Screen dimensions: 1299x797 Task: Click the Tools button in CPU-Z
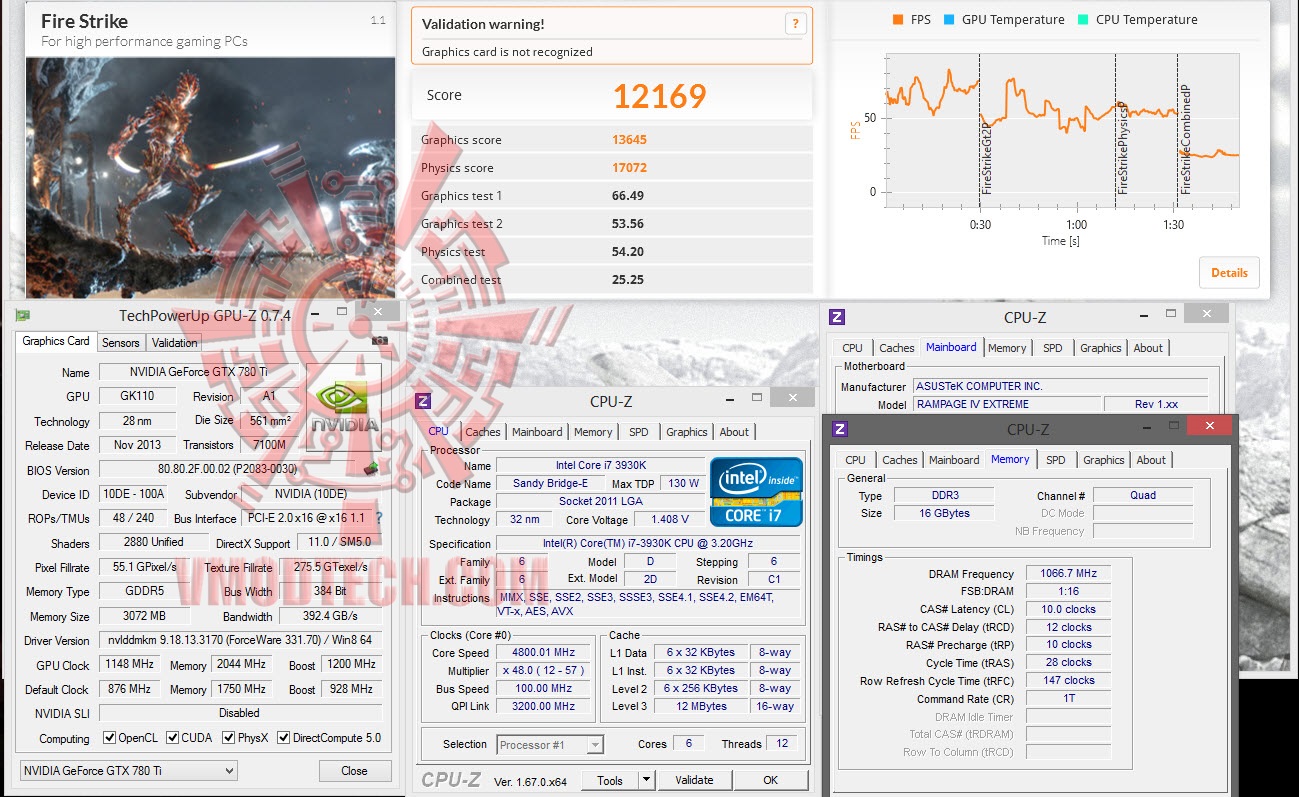[610, 780]
